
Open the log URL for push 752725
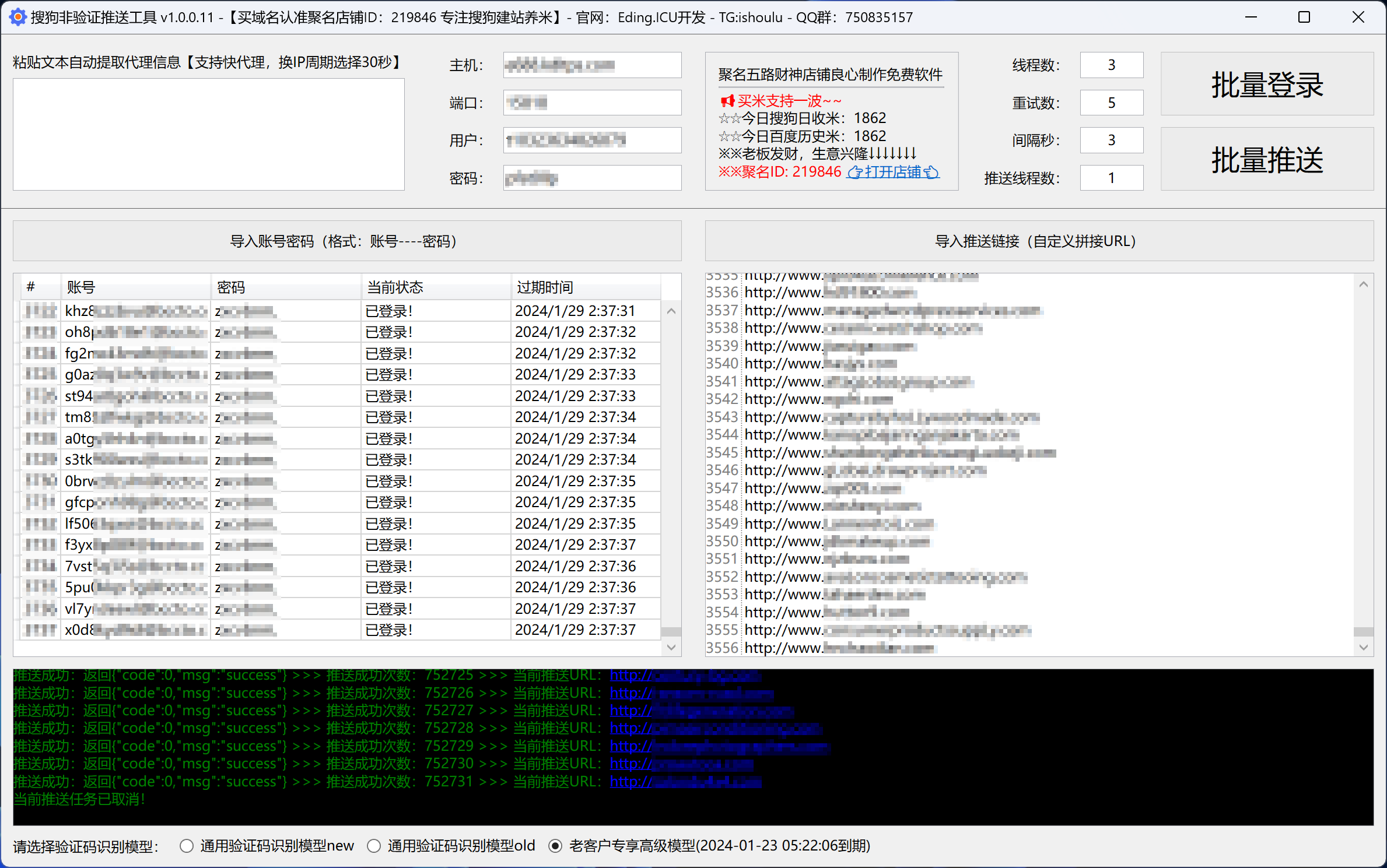(x=685, y=675)
